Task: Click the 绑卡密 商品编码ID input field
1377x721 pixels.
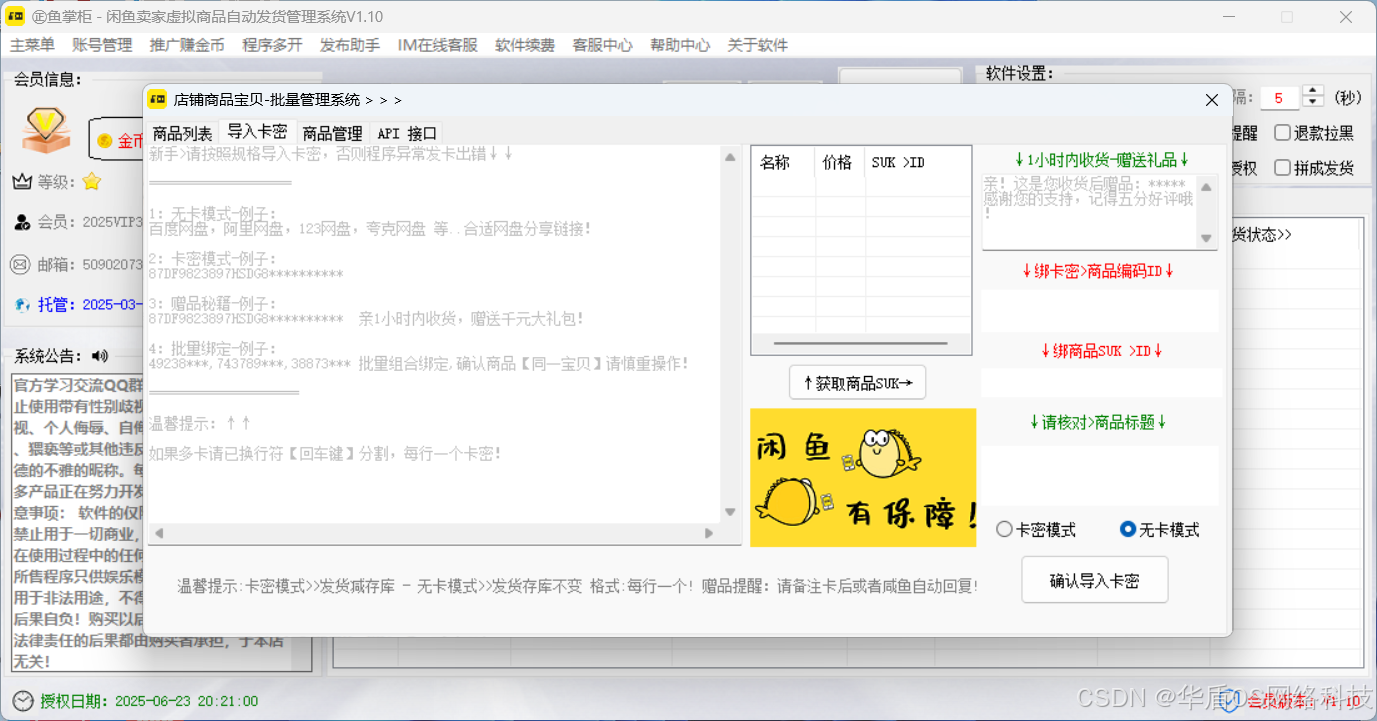Action: pos(1100,310)
